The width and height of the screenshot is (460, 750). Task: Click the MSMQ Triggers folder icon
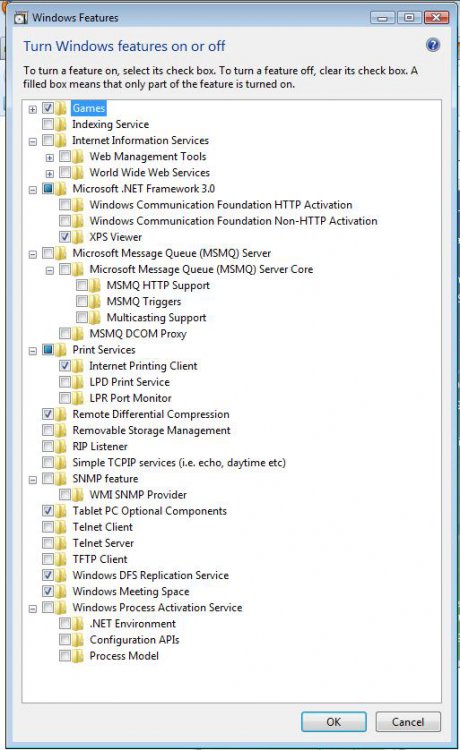[x=95, y=301]
